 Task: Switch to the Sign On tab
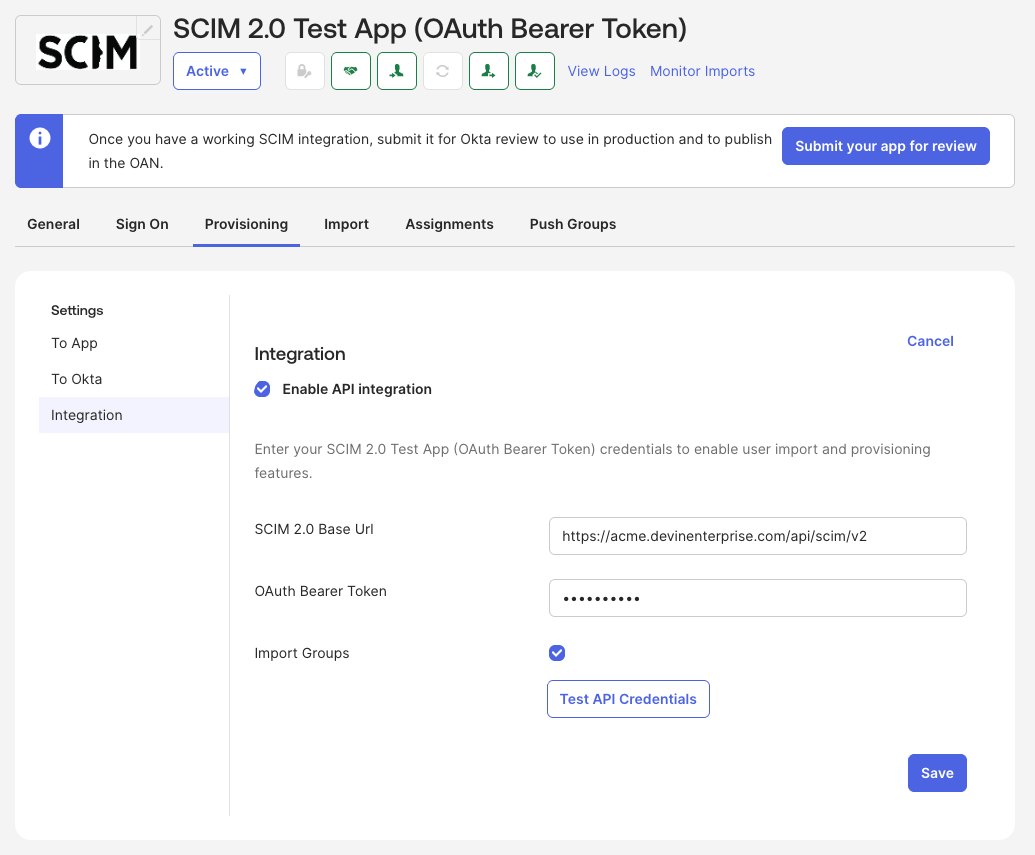[142, 224]
